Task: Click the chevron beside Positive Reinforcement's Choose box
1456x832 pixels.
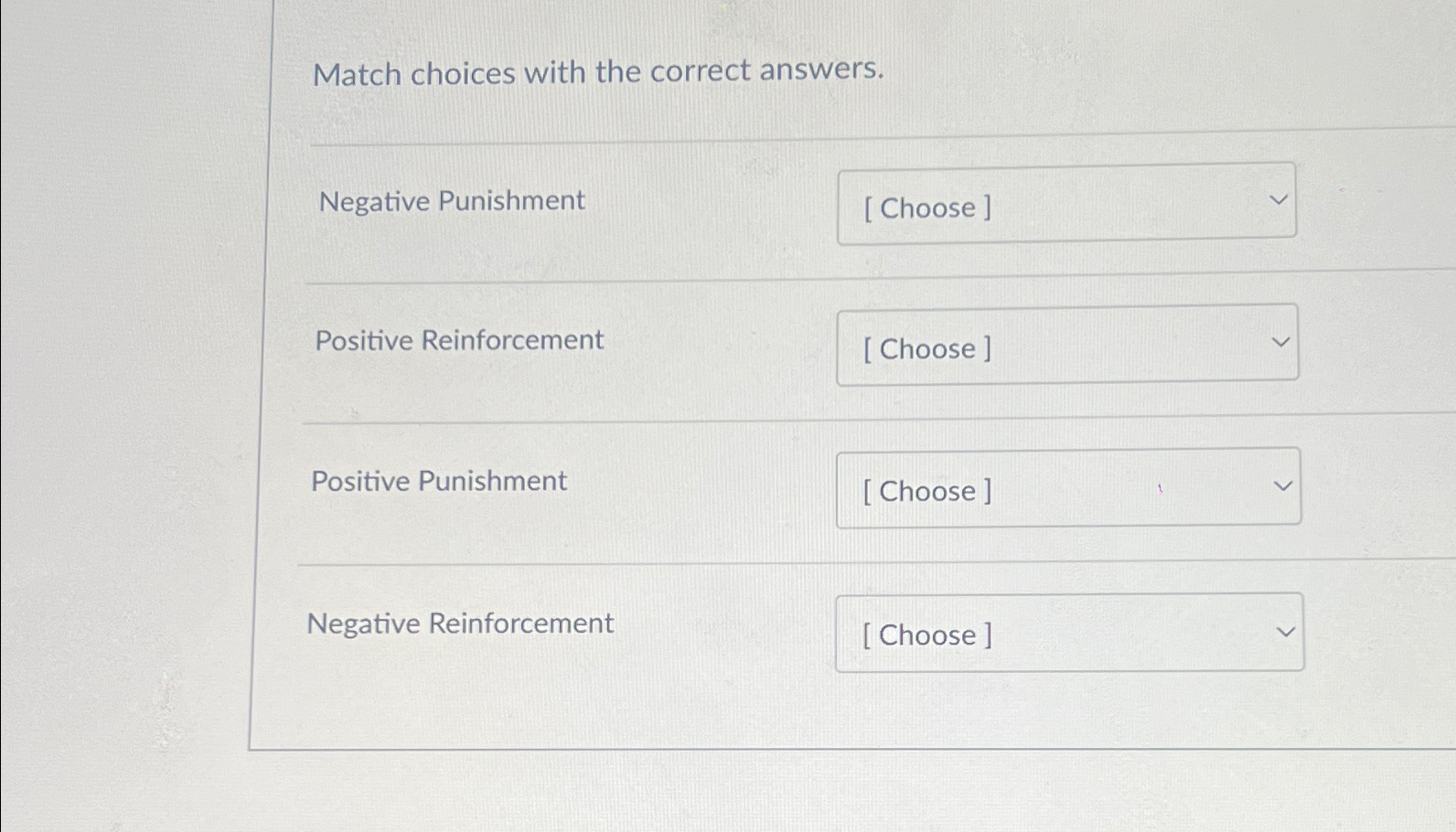Action: coord(1280,340)
